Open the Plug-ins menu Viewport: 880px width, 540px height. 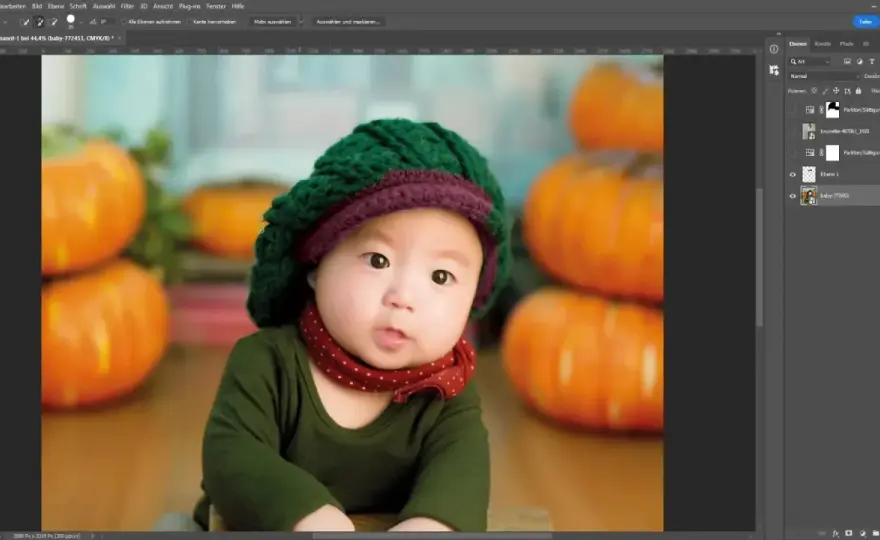pyautogui.click(x=190, y=6)
